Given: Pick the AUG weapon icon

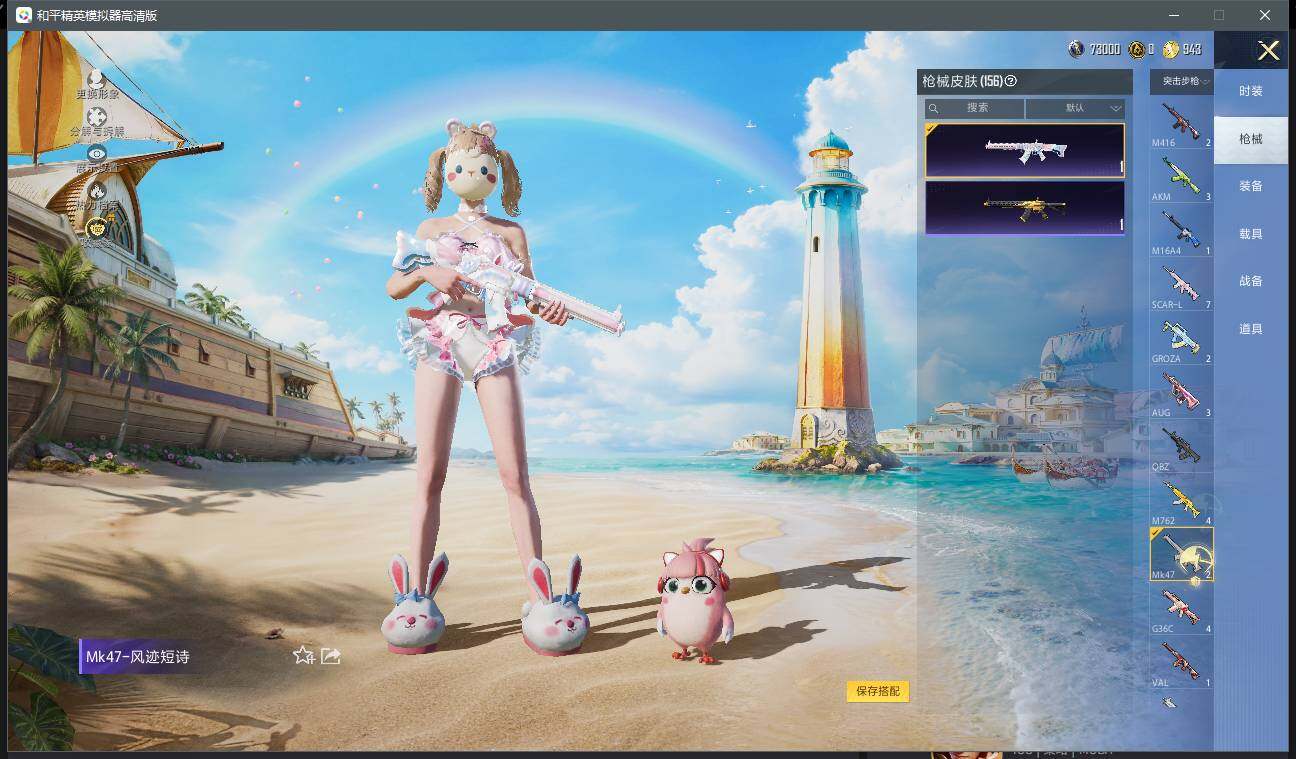Looking at the screenshot, I should tap(1181, 393).
